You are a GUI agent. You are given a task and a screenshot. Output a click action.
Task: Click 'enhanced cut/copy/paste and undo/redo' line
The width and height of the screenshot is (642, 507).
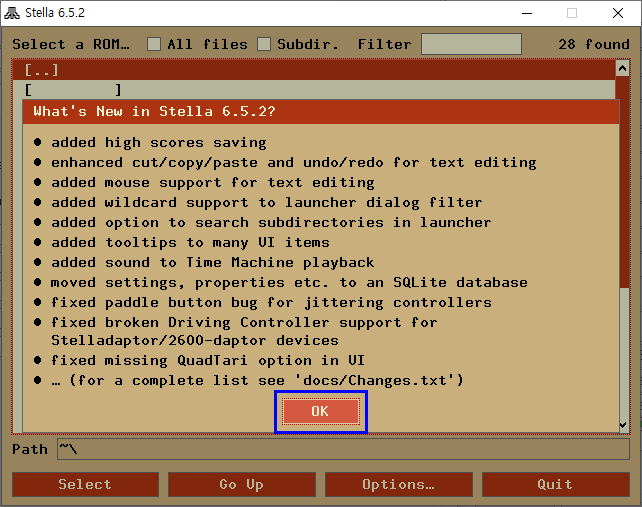pos(294,163)
